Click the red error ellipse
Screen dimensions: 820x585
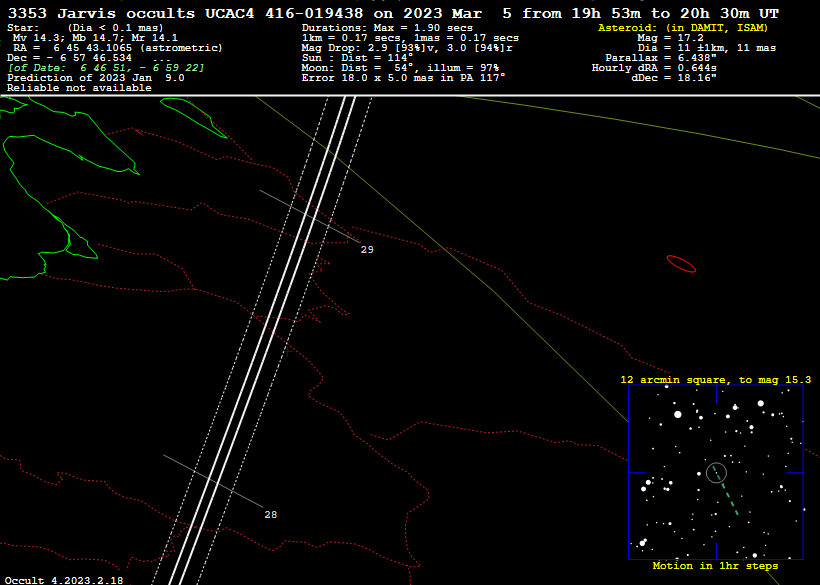tap(681, 264)
